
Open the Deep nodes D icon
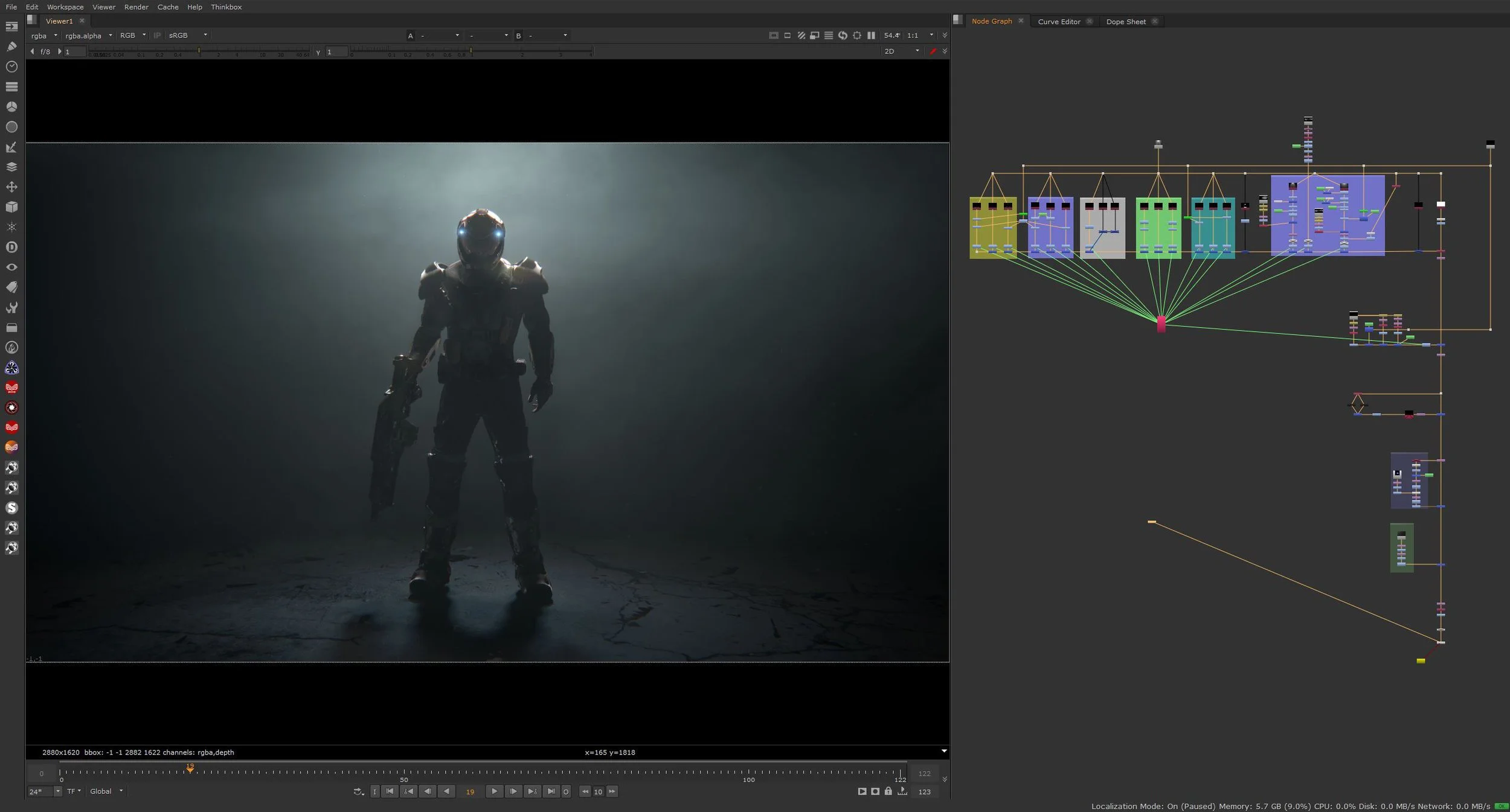[x=11, y=247]
